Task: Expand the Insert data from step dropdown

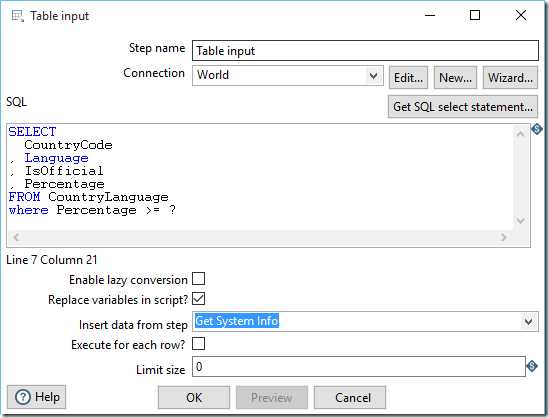Action: [x=528, y=321]
